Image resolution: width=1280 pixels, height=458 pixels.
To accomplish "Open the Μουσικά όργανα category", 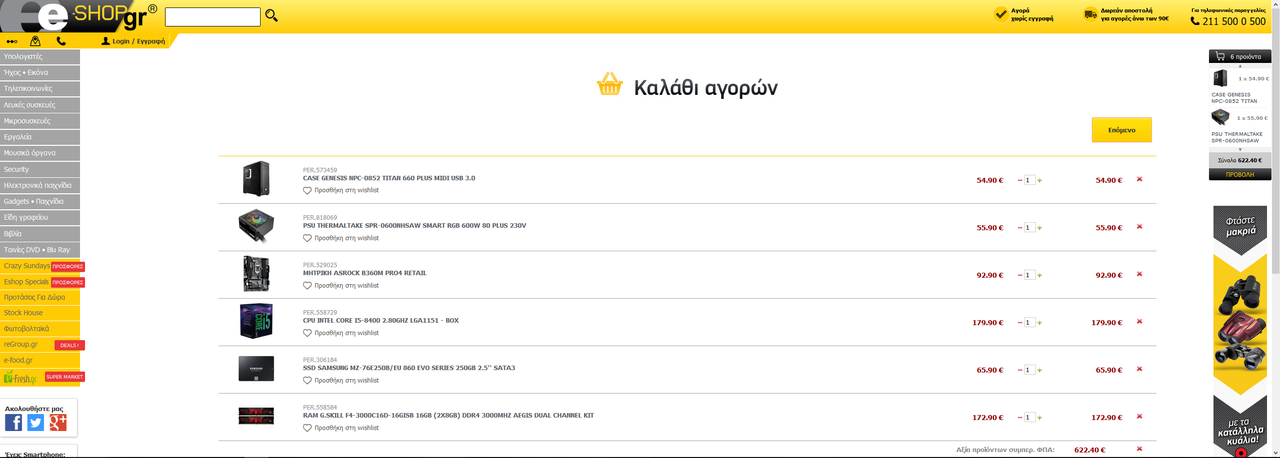I will [40, 153].
